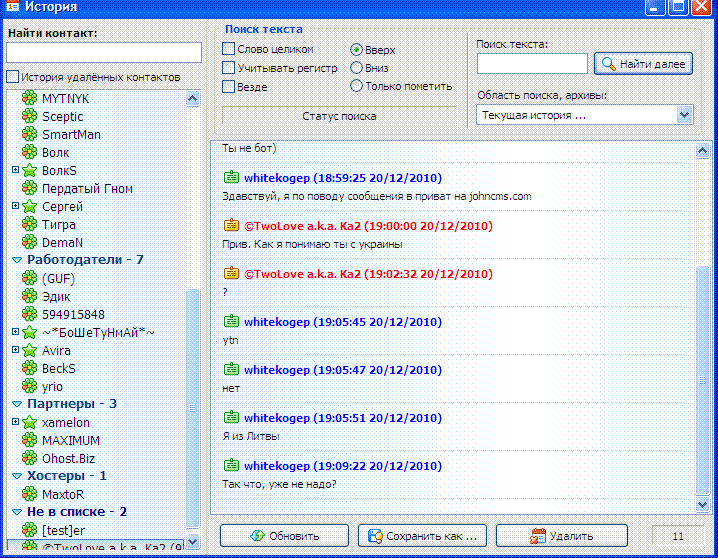The width and height of the screenshot is (718, 558).
Task: Click the yellow message icon at 19:00:00
Action: point(231,225)
